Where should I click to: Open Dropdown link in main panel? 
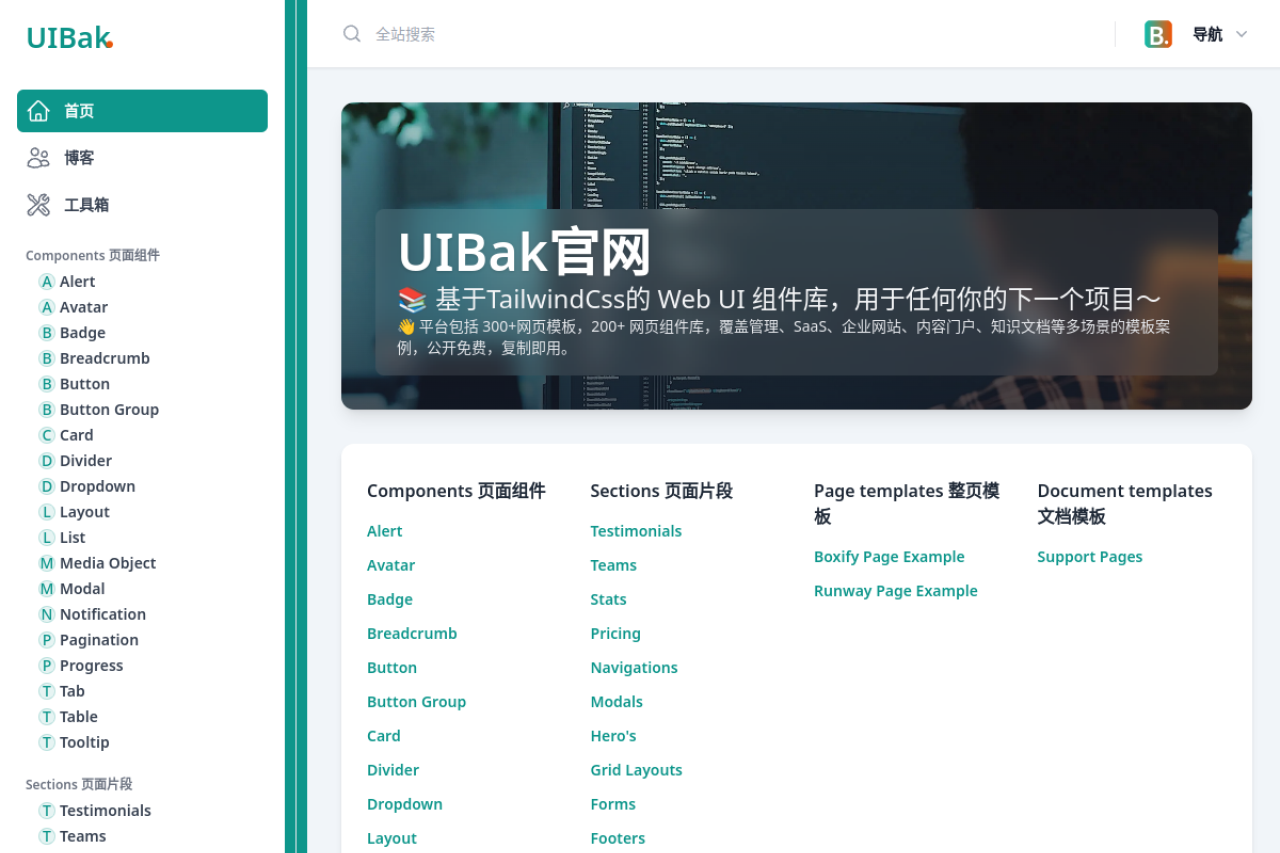point(405,804)
